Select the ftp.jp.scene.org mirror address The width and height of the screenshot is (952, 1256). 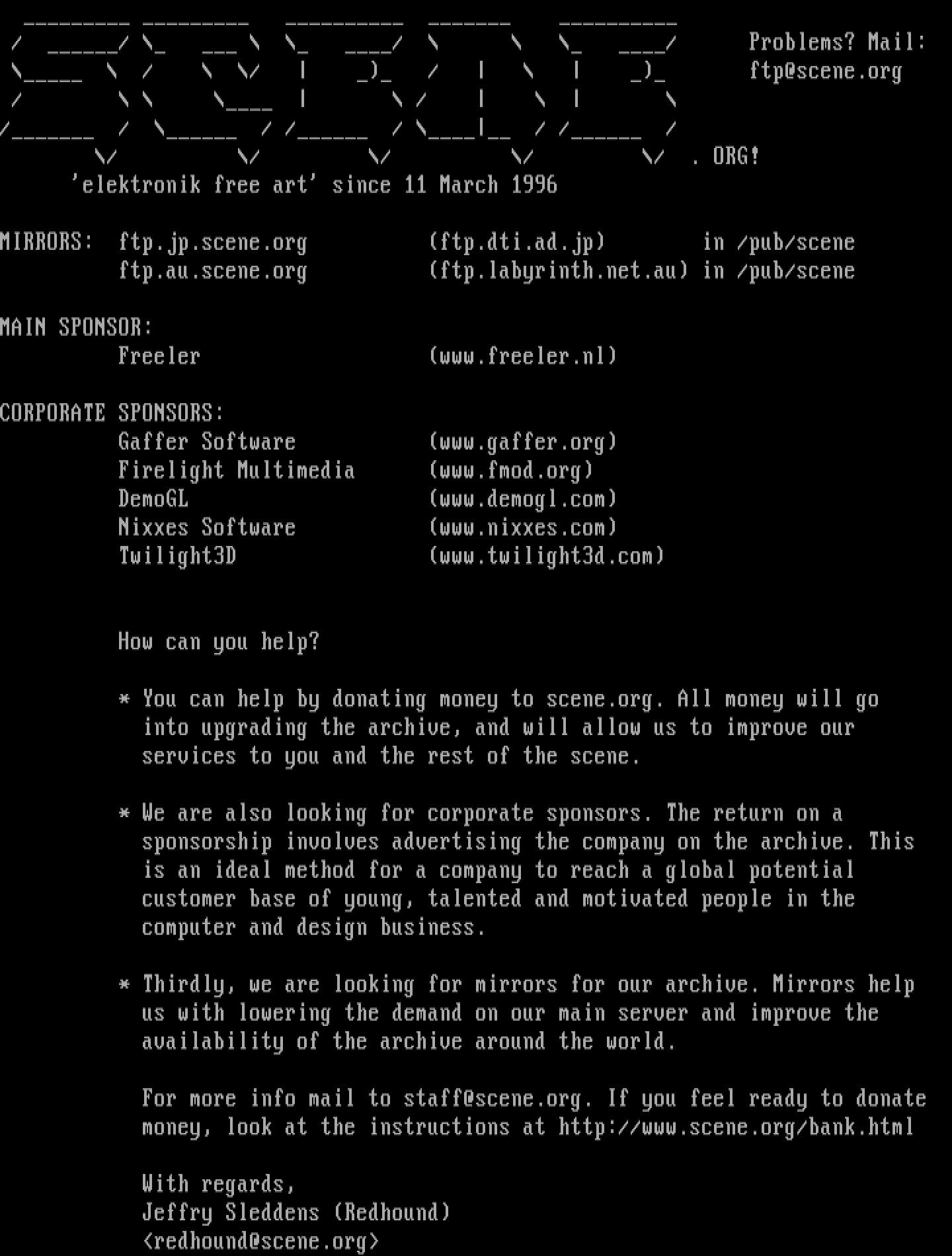pos(213,243)
